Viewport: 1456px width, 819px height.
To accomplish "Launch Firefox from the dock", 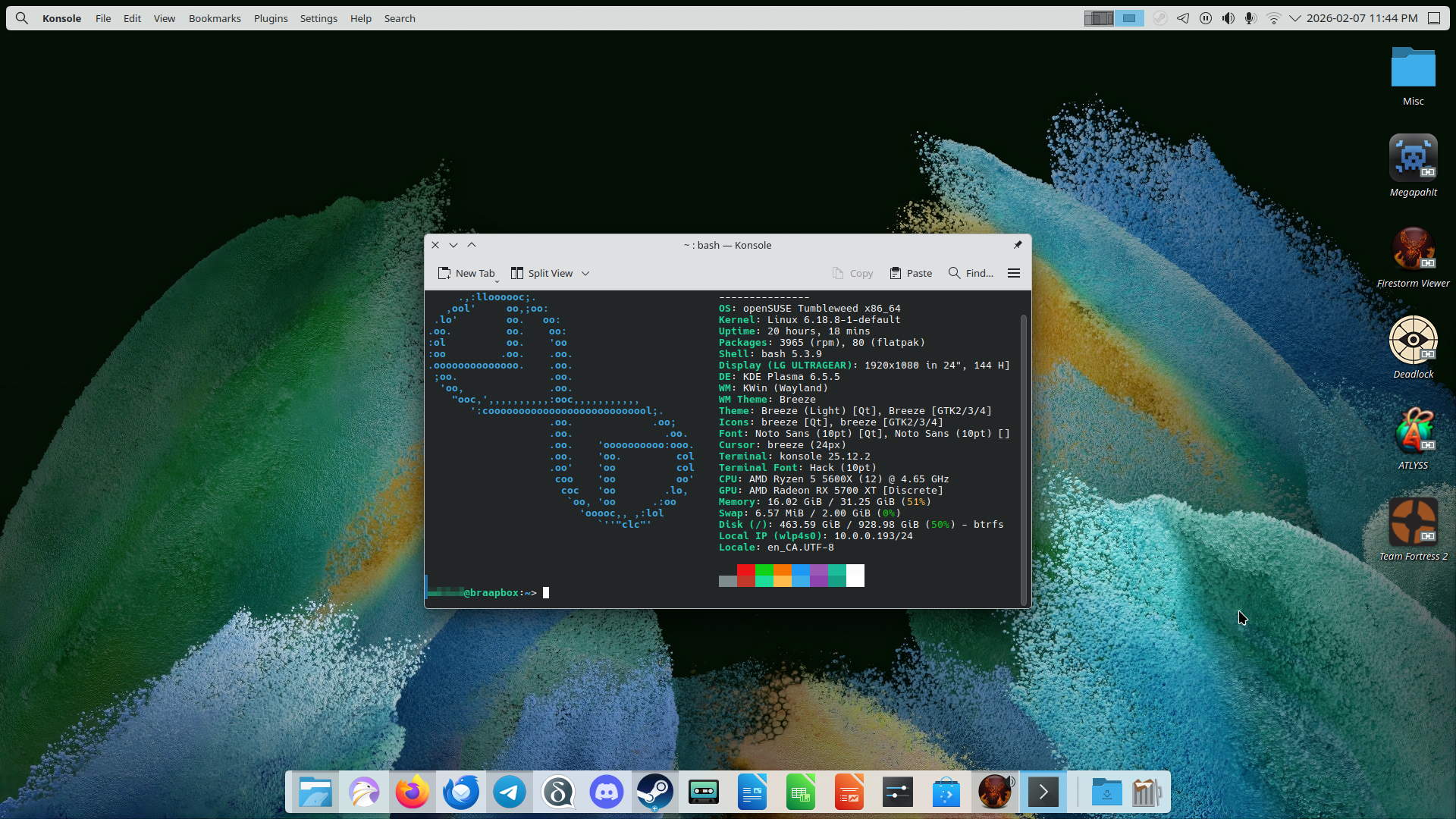I will [x=413, y=792].
